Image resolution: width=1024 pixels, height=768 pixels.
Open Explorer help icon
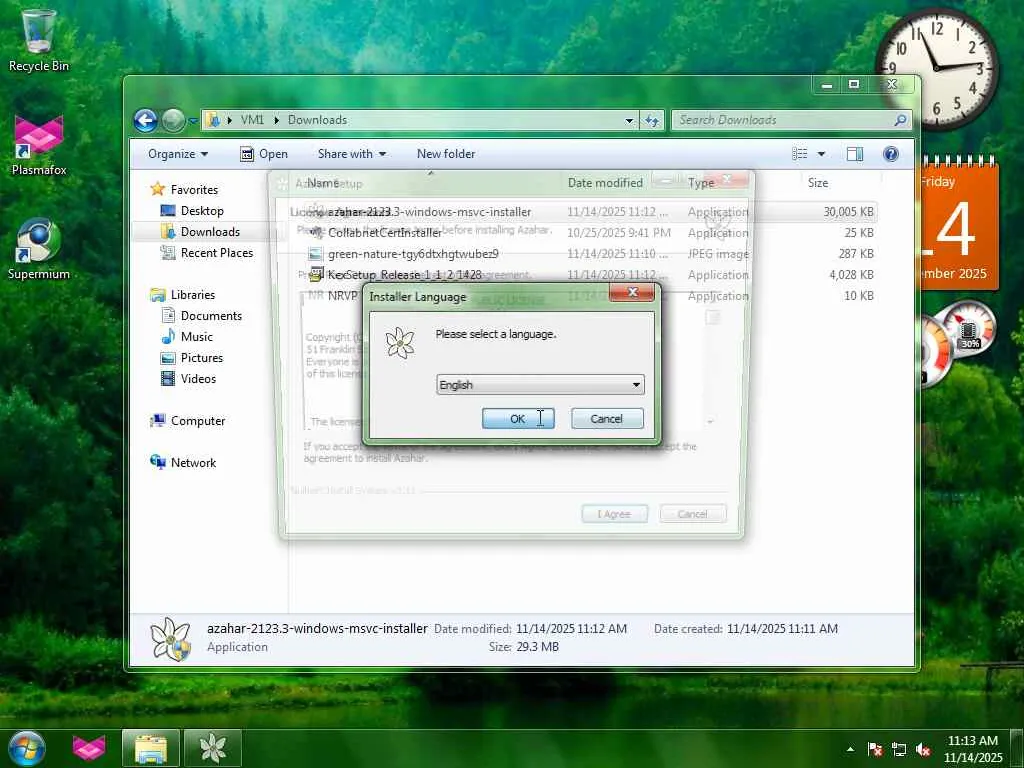pos(891,154)
